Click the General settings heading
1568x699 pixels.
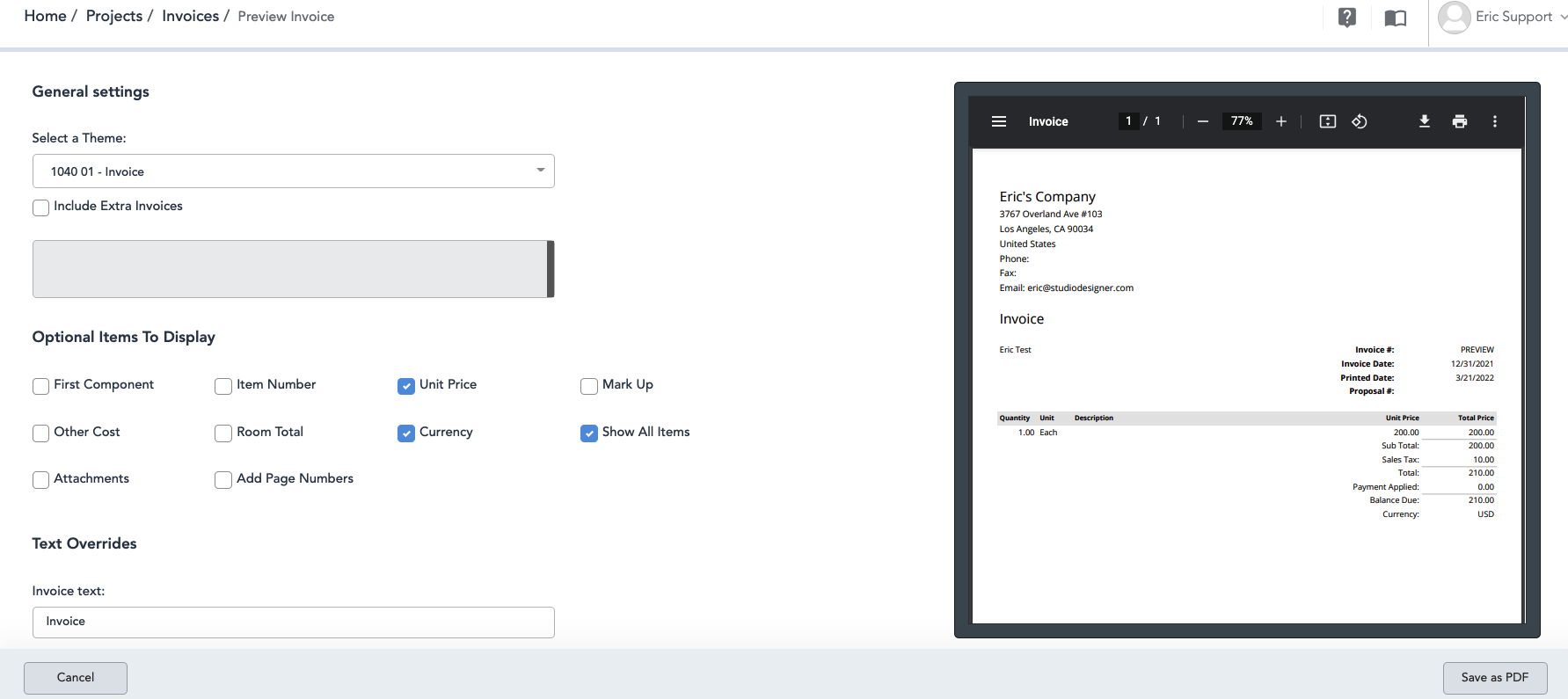pos(91,92)
